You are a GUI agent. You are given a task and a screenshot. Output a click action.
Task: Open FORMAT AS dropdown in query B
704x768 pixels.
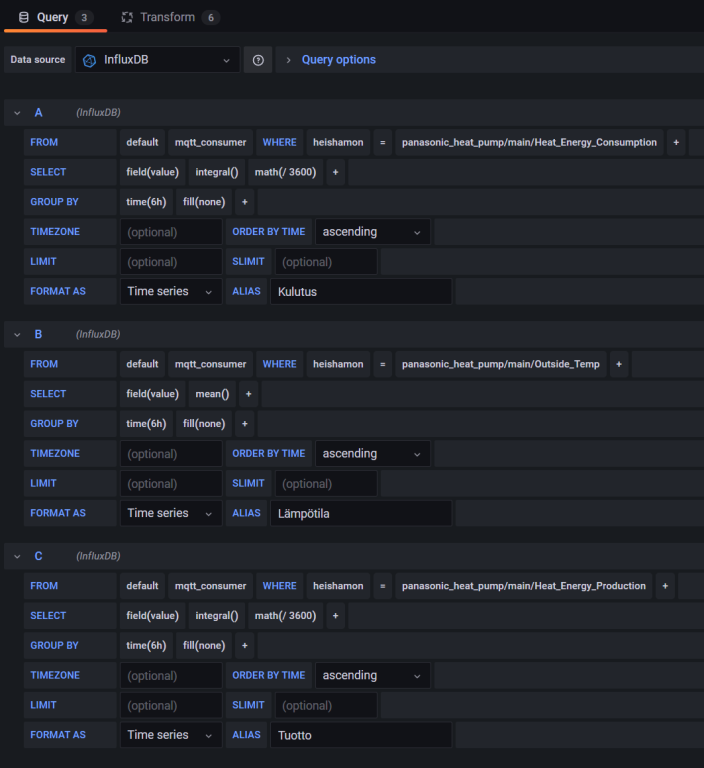tap(170, 513)
